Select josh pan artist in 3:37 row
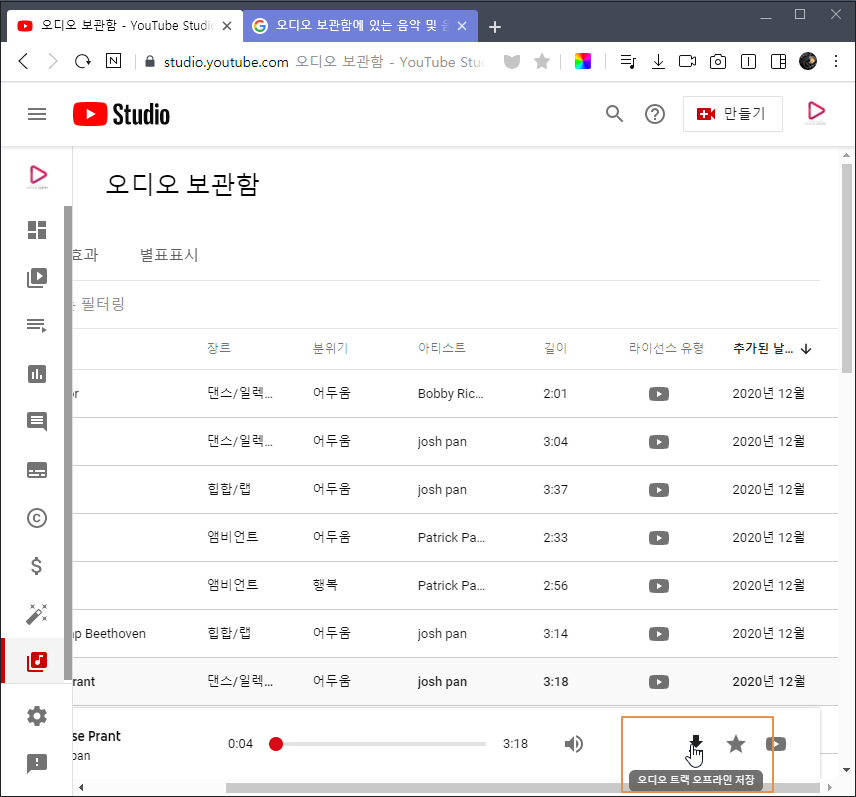856x797 pixels. (x=442, y=490)
